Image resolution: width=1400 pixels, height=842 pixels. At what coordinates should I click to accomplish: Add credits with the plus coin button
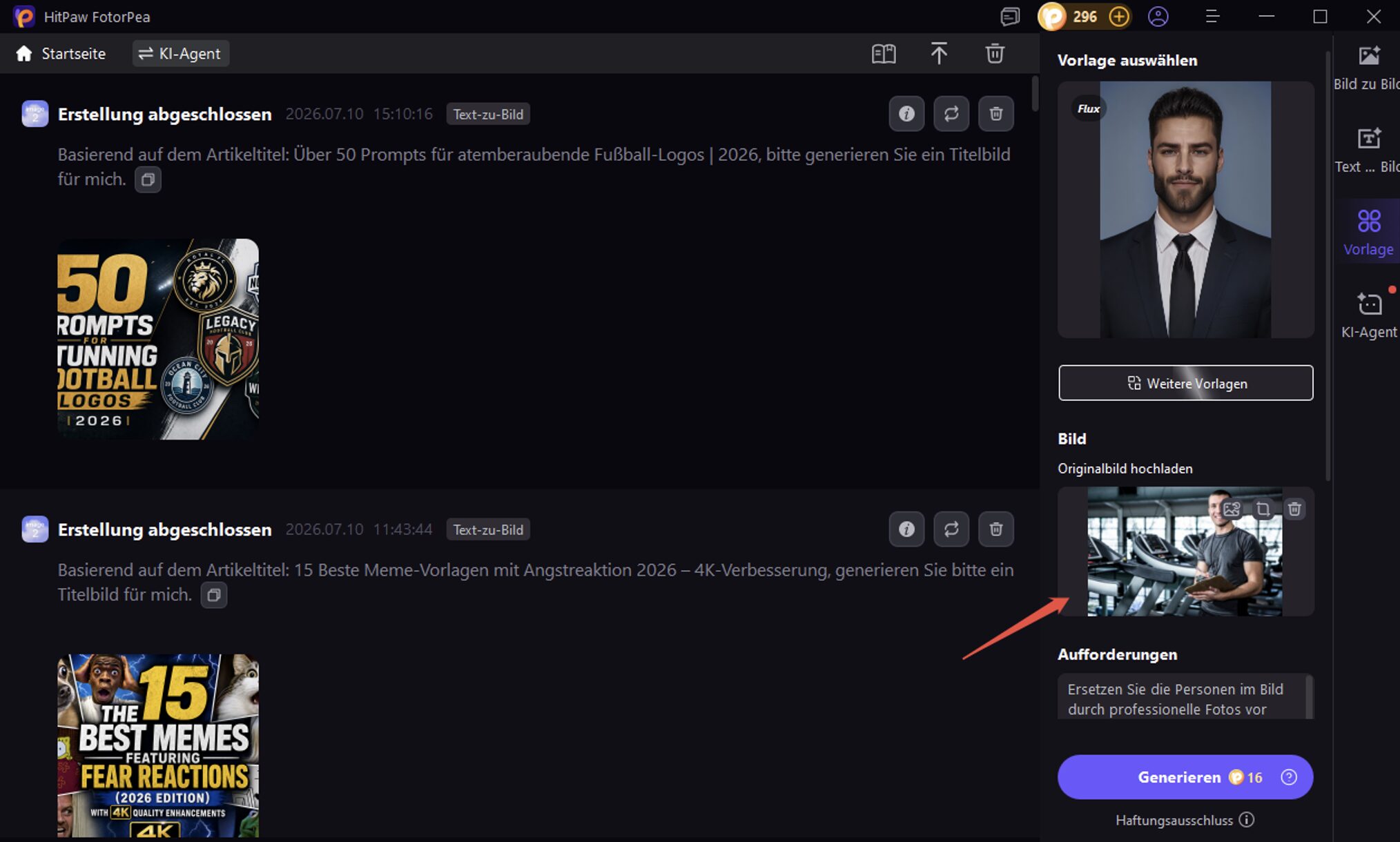(x=1119, y=17)
